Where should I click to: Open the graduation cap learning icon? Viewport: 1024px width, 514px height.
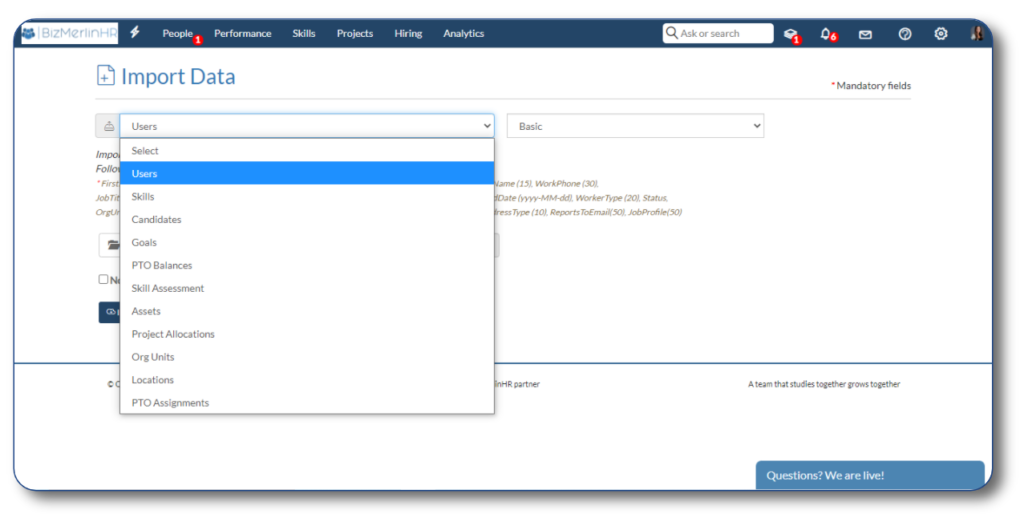(x=791, y=34)
